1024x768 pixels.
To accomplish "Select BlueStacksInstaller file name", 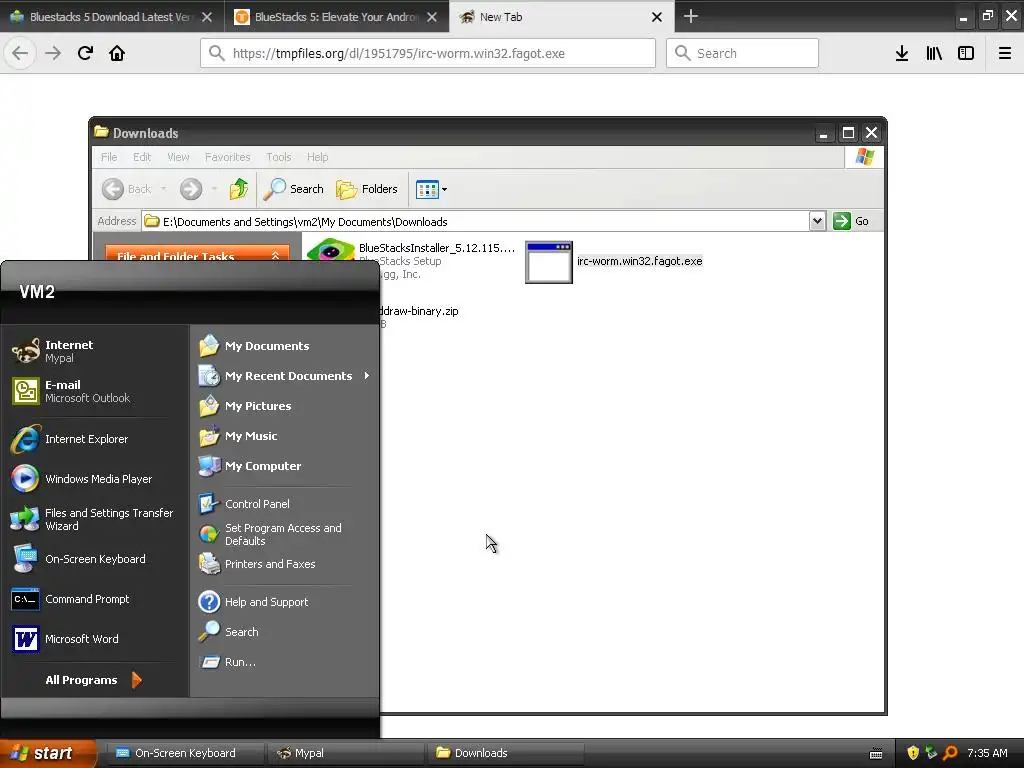I will pyautogui.click(x=437, y=248).
